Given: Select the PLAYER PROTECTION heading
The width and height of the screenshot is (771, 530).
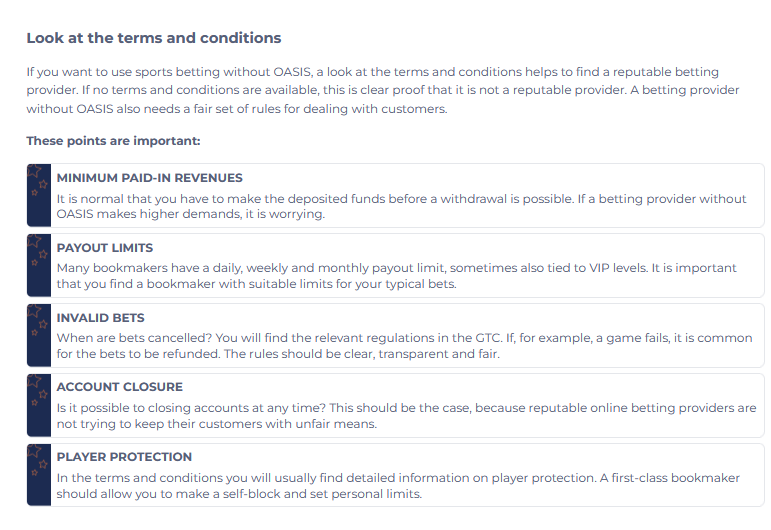Looking at the screenshot, I should click(x=124, y=457).
